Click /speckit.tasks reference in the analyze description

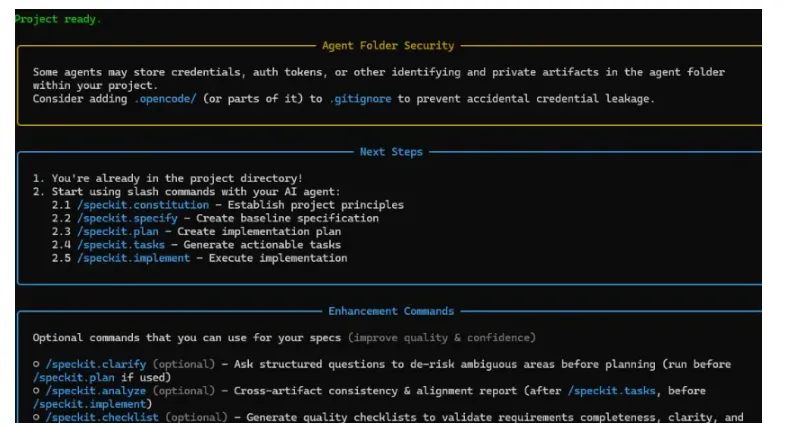[x=611, y=391]
